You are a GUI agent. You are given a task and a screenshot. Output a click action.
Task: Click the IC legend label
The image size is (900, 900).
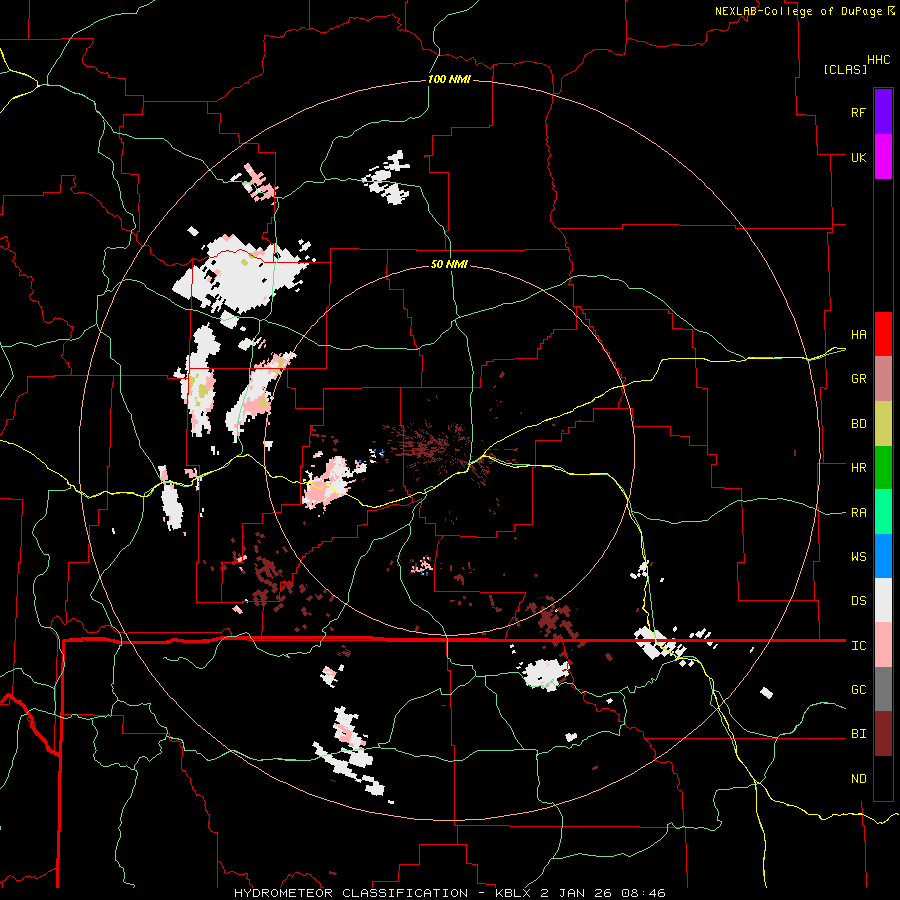[x=858, y=646]
